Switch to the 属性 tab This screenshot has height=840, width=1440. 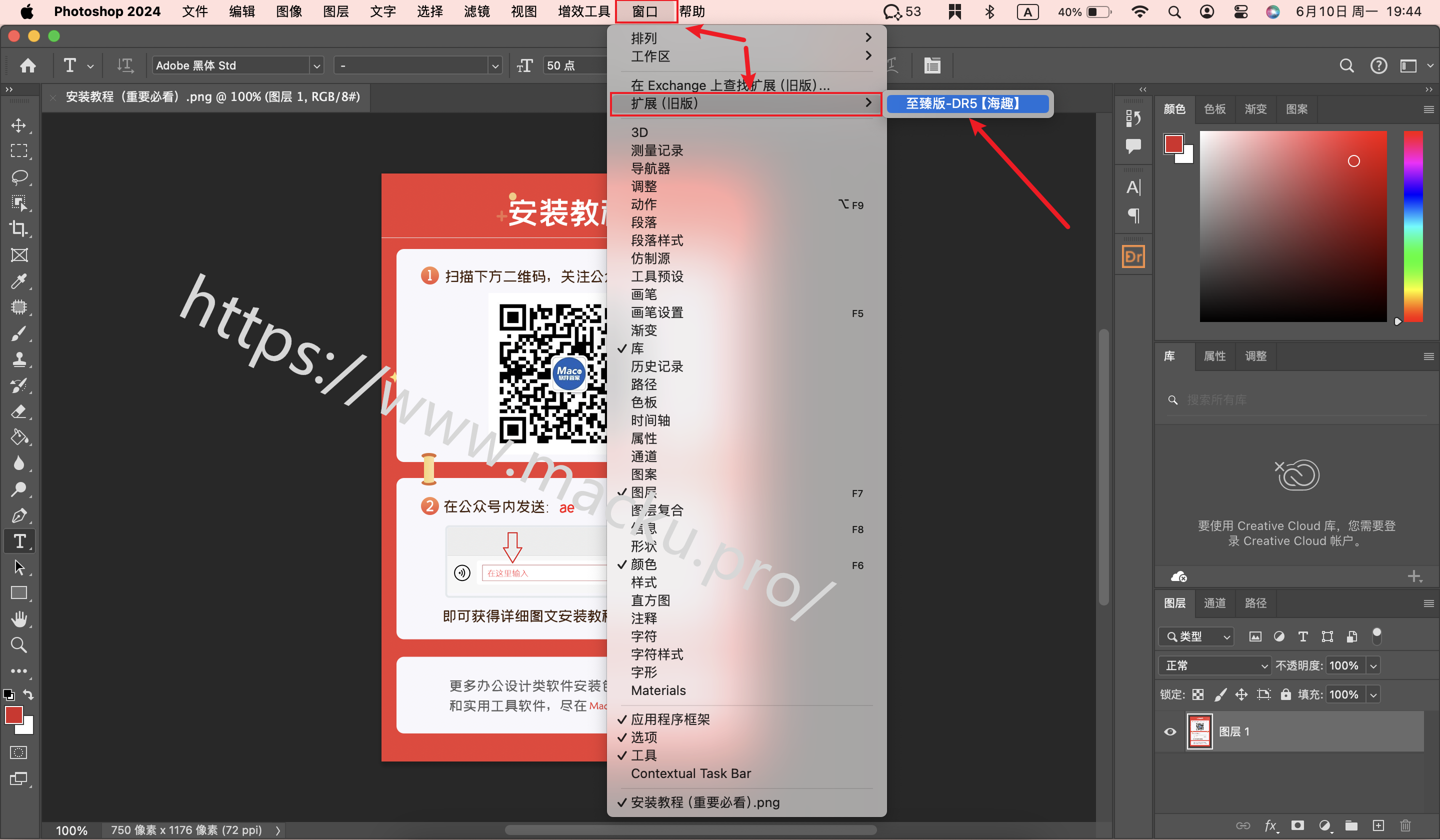click(1214, 356)
